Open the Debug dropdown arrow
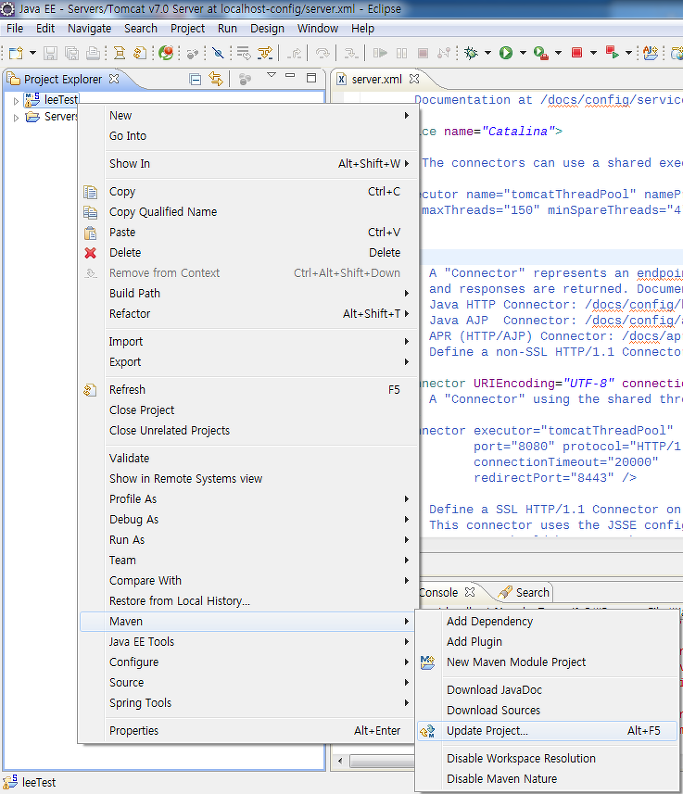Image resolution: width=683 pixels, height=794 pixels. click(488, 53)
